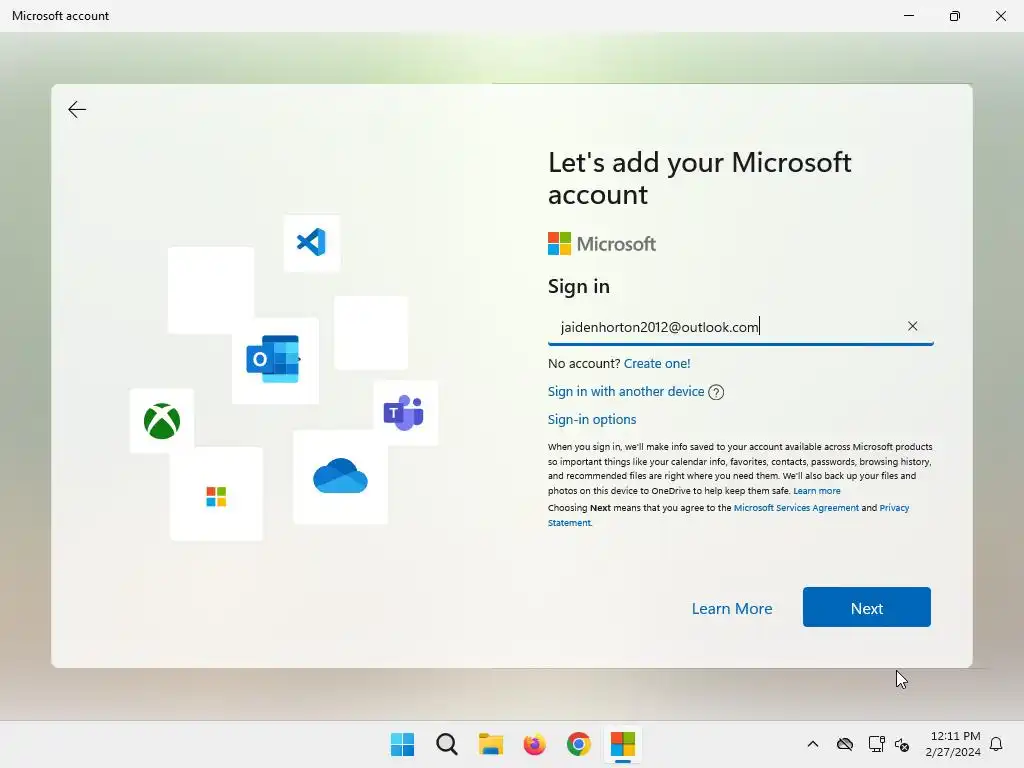Click the muted volume tray icon
The image size is (1024, 768).
pyautogui.click(x=902, y=744)
